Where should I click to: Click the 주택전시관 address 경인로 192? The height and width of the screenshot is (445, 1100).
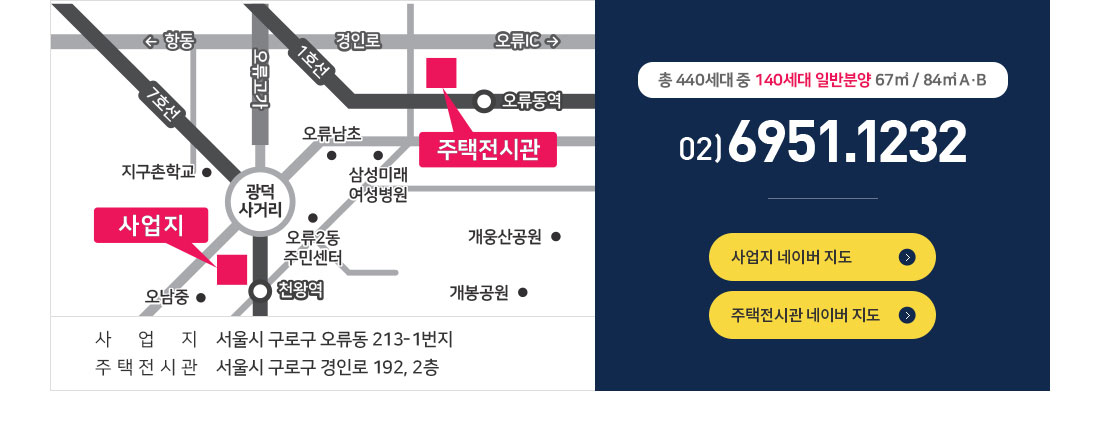334,367
